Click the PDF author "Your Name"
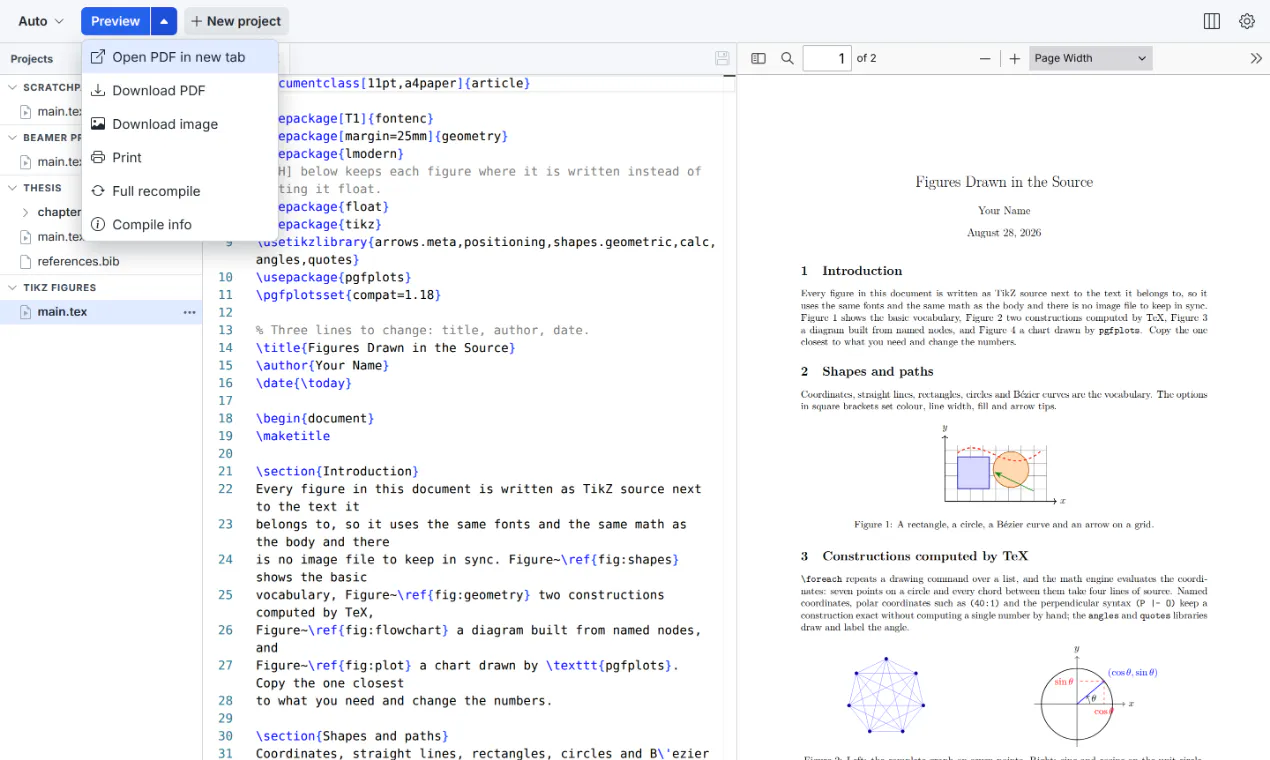The image size is (1270, 760). [x=1004, y=211]
